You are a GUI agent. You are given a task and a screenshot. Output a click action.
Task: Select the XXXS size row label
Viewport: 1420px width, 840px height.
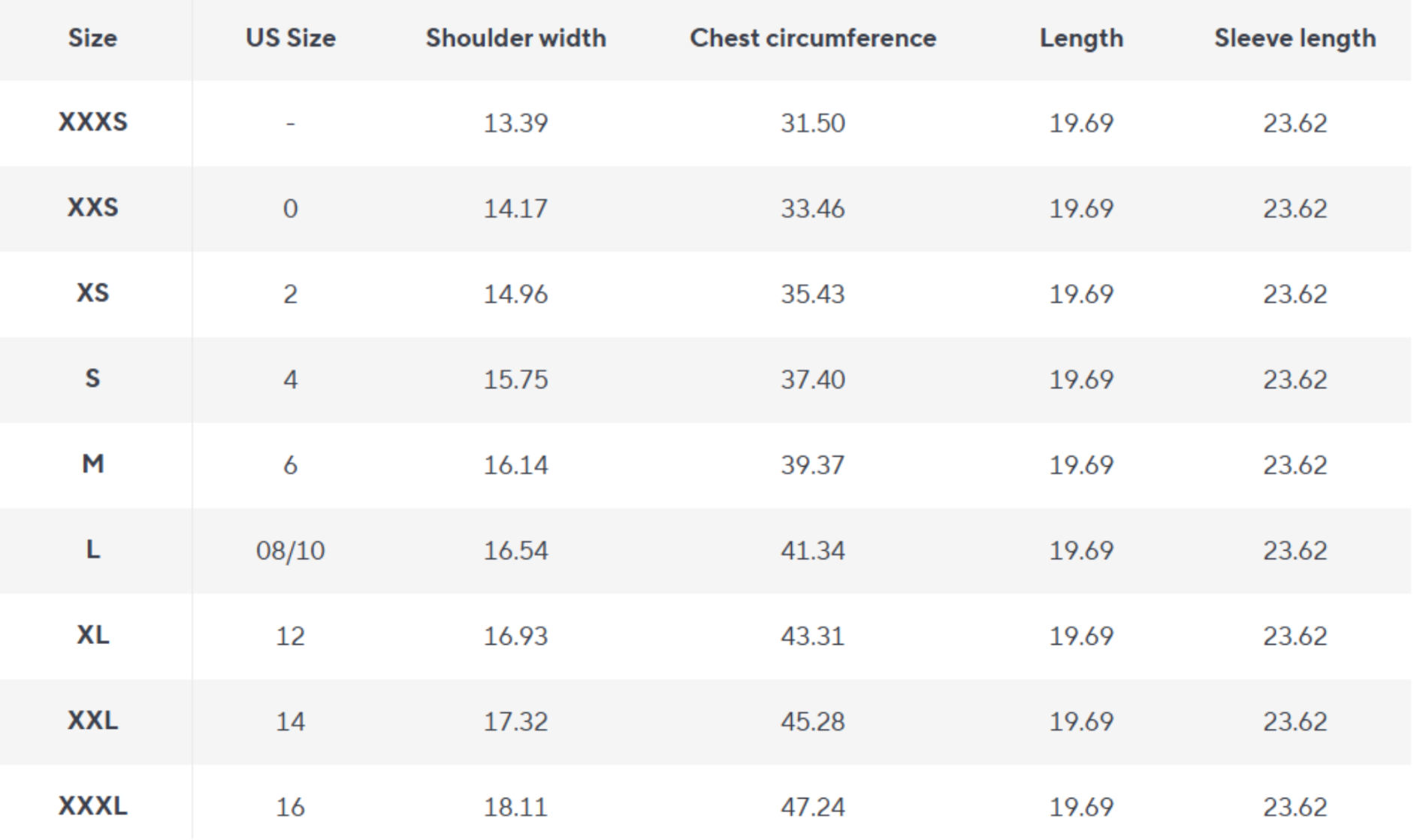click(92, 122)
